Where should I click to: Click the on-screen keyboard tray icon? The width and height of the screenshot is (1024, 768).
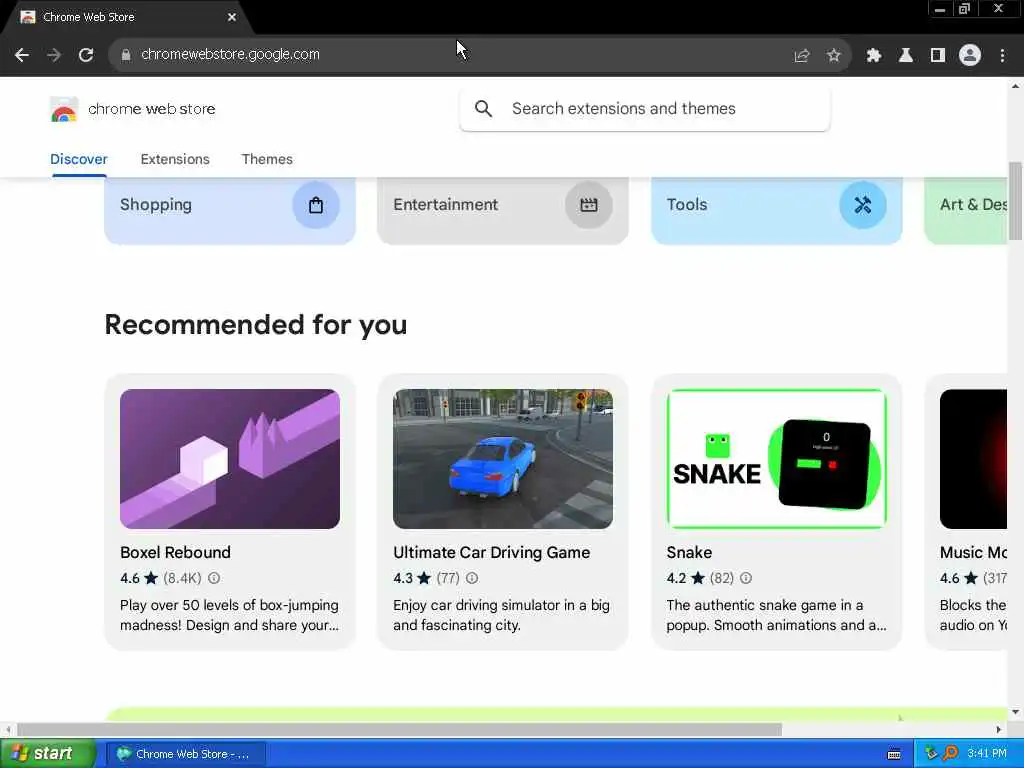[x=895, y=754]
